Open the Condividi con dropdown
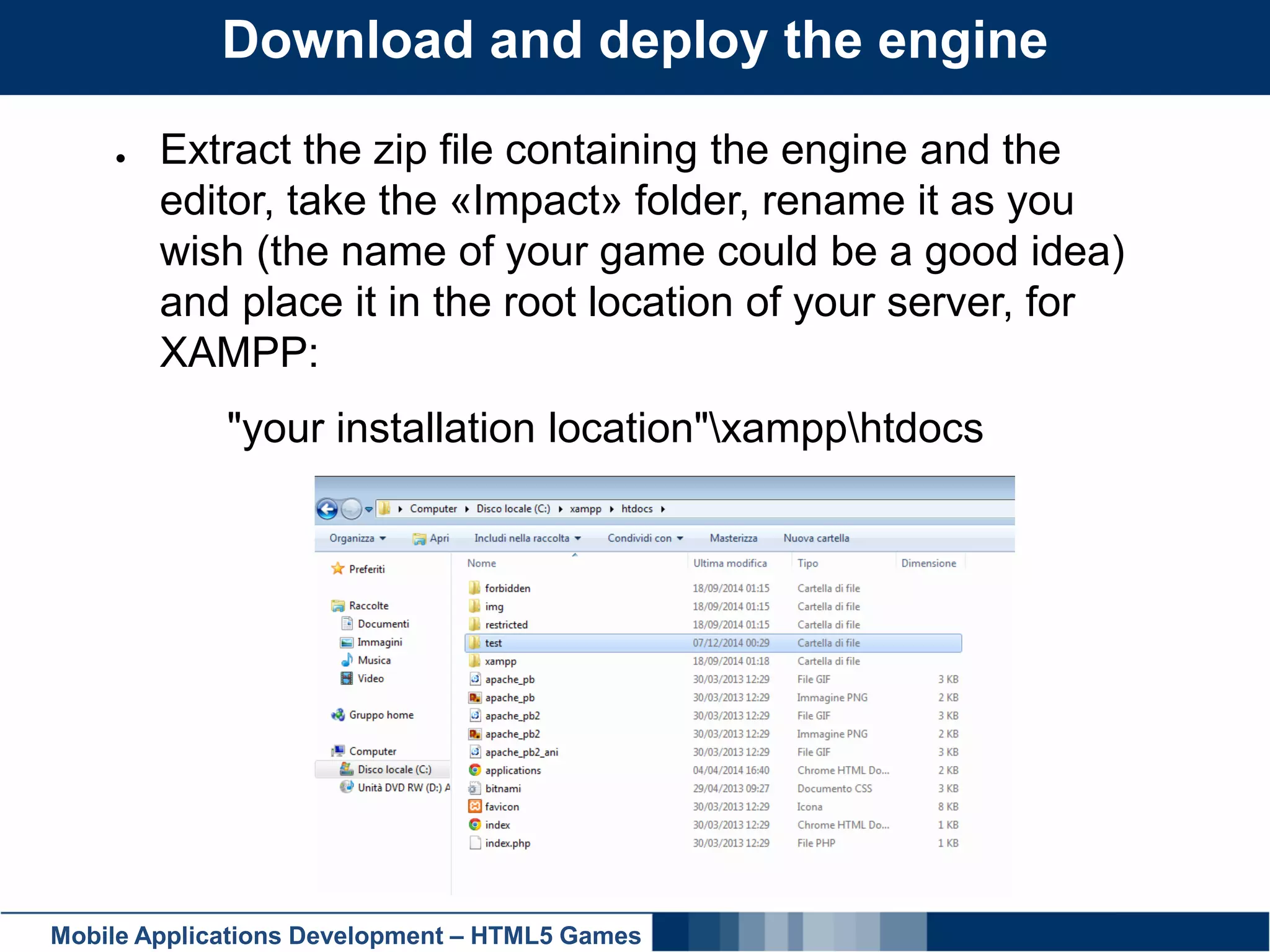1270x952 pixels. click(646, 538)
